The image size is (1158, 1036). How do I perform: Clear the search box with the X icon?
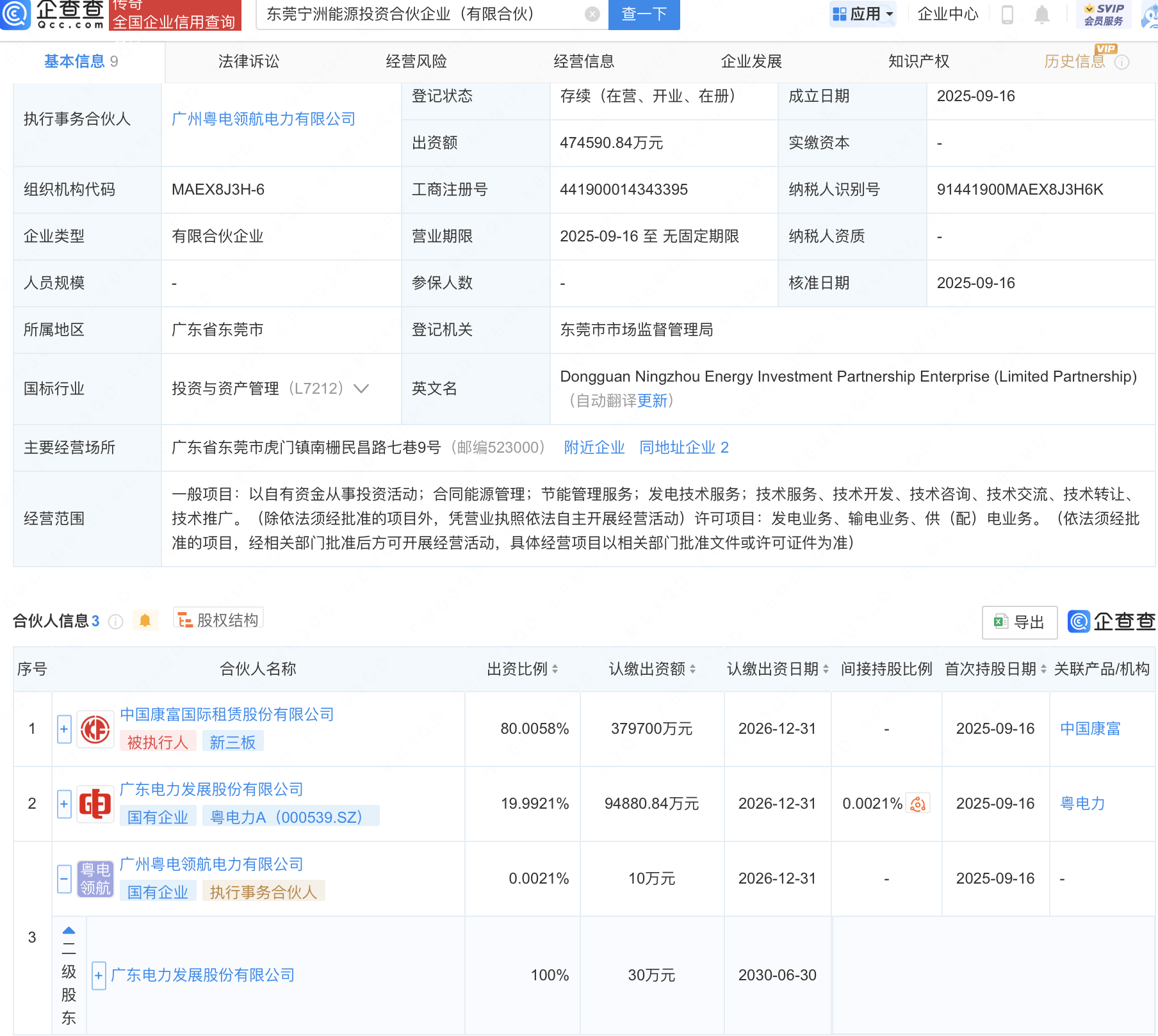point(592,14)
